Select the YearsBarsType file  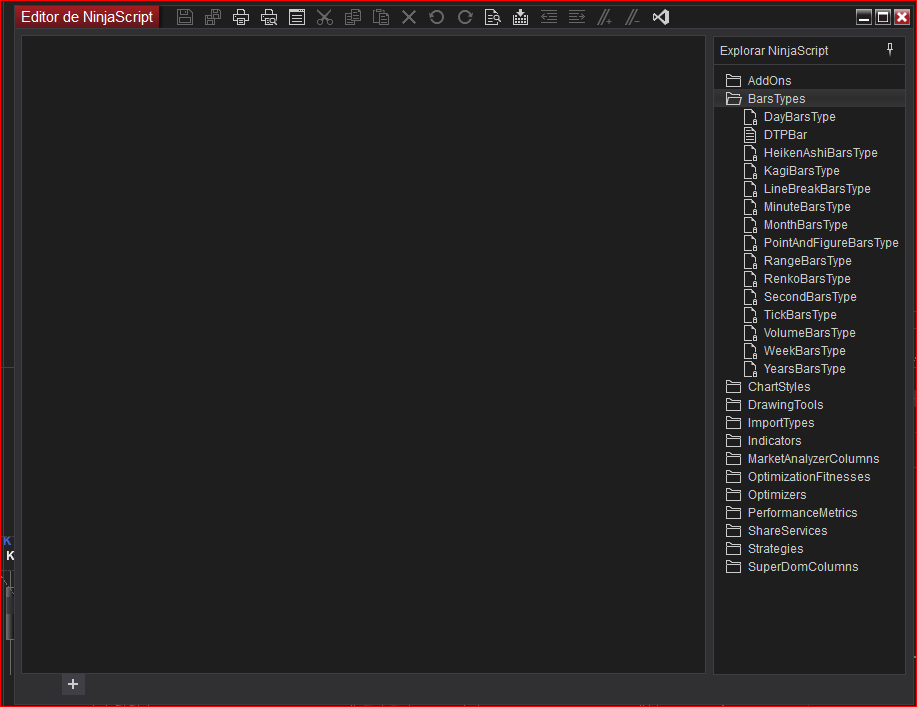[x=795, y=369]
